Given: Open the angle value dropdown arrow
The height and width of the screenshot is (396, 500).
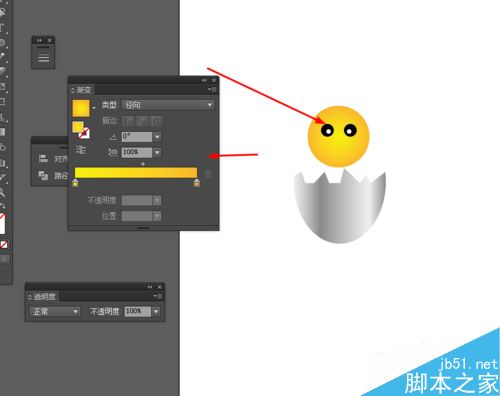Looking at the screenshot, I should coord(157,137).
